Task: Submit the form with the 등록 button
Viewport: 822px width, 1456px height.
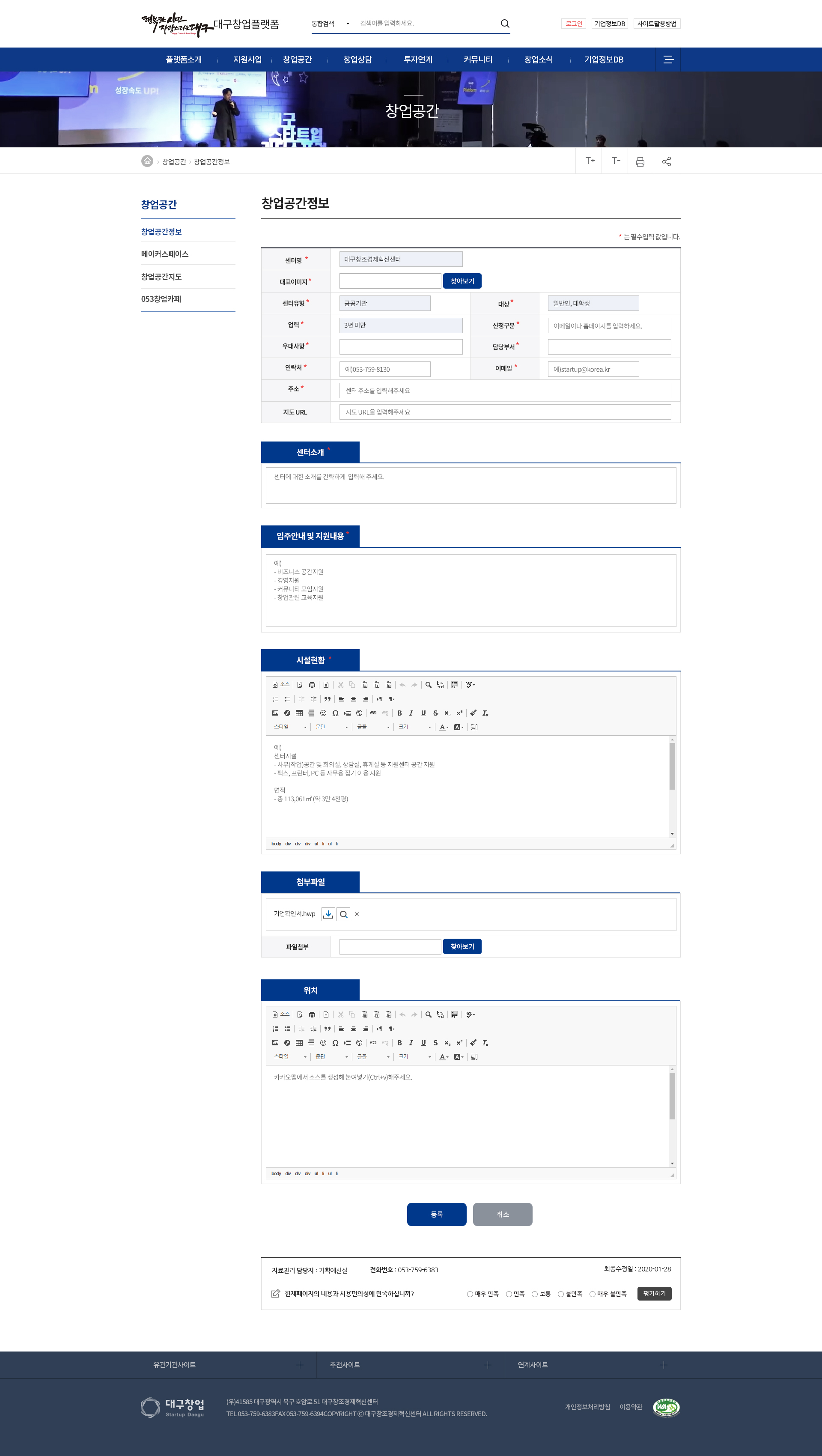Action: 437,1214
